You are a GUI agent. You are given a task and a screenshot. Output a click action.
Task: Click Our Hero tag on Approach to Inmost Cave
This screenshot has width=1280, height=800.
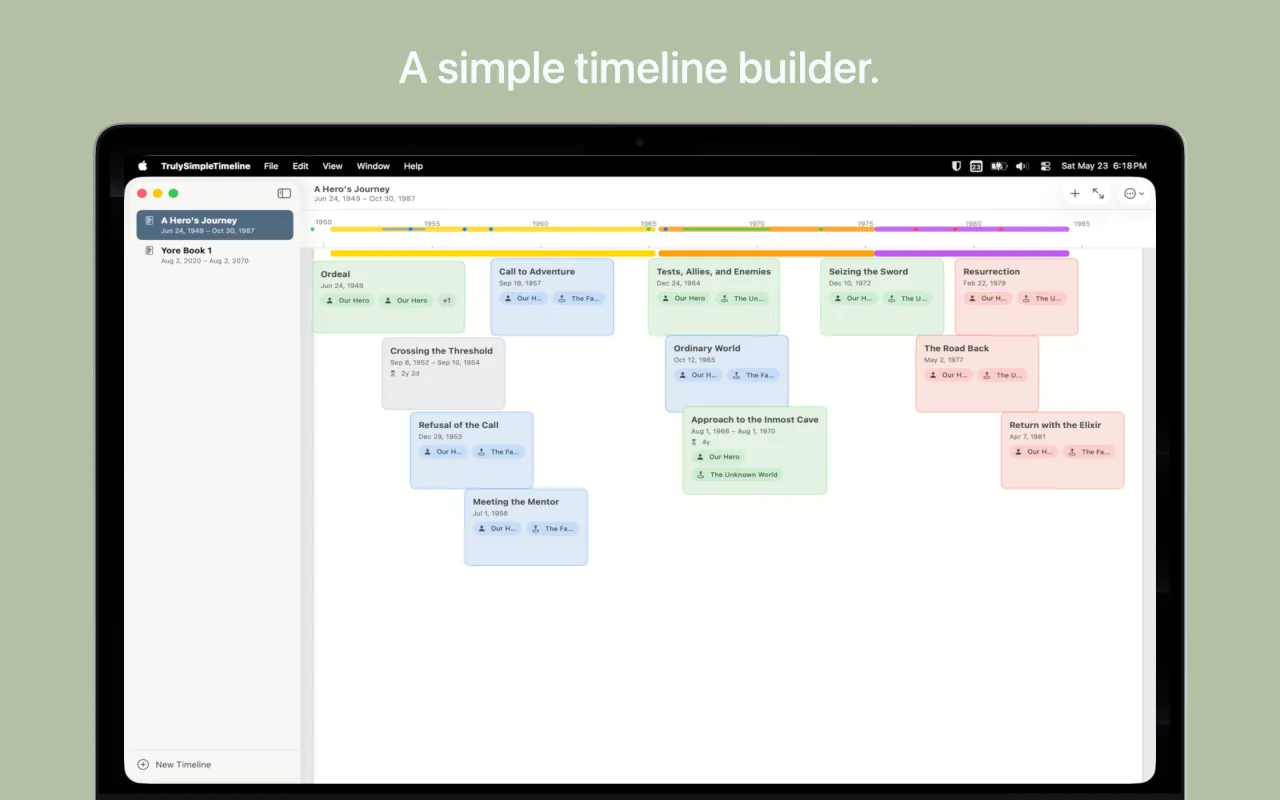tap(718, 456)
